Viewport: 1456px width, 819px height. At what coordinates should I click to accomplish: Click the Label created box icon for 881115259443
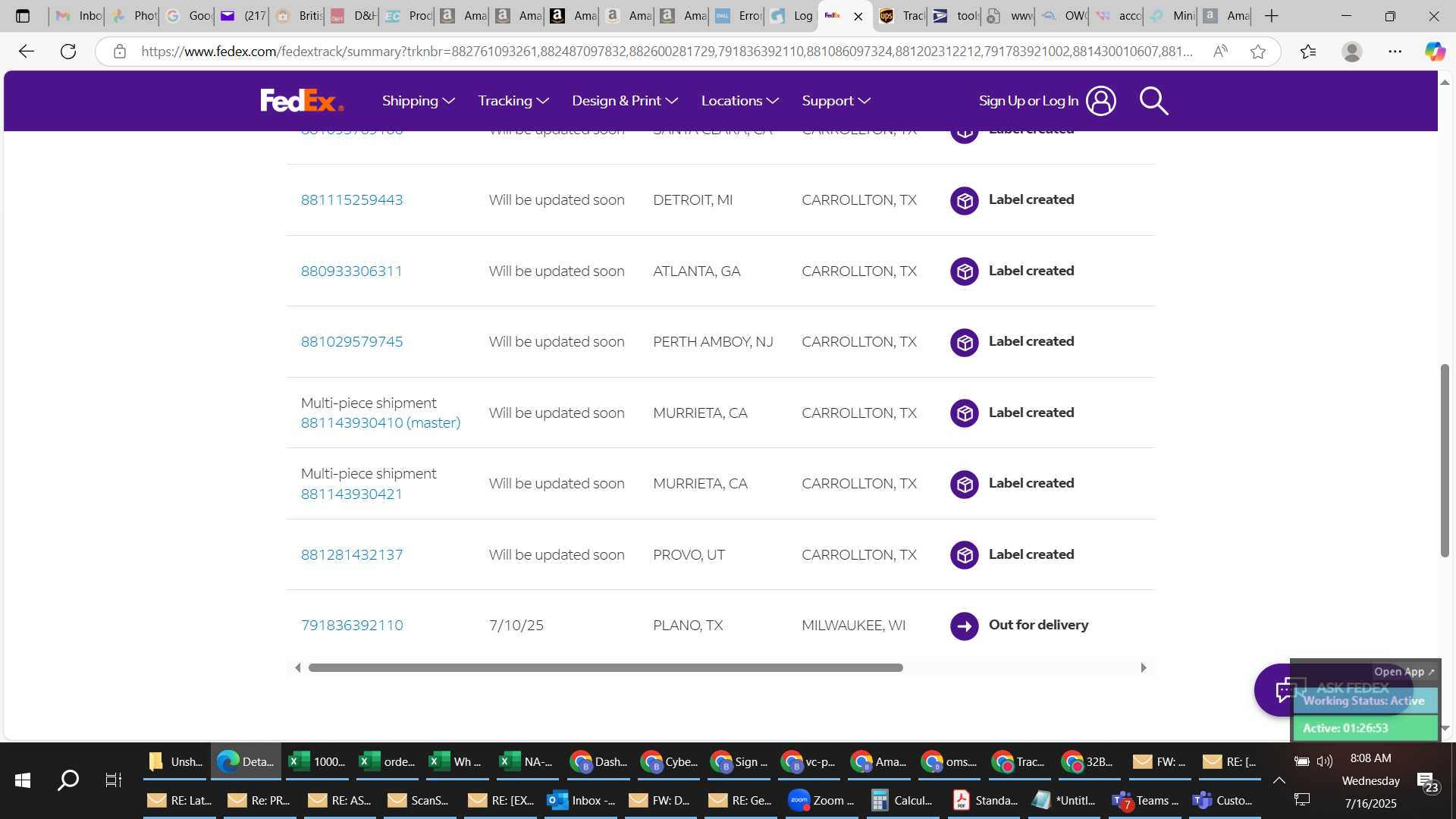click(965, 200)
